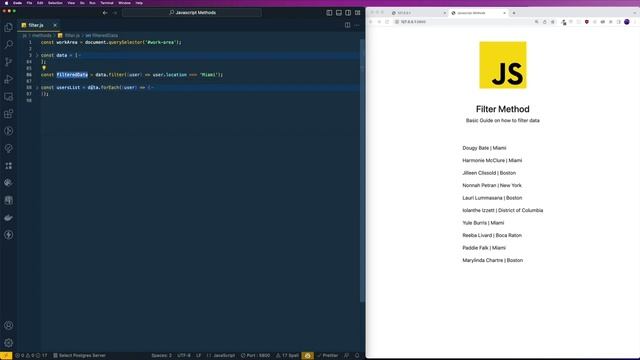The width and height of the screenshot is (640, 360).
Task: Open a new browser tab with plus button
Action: click(514, 13)
